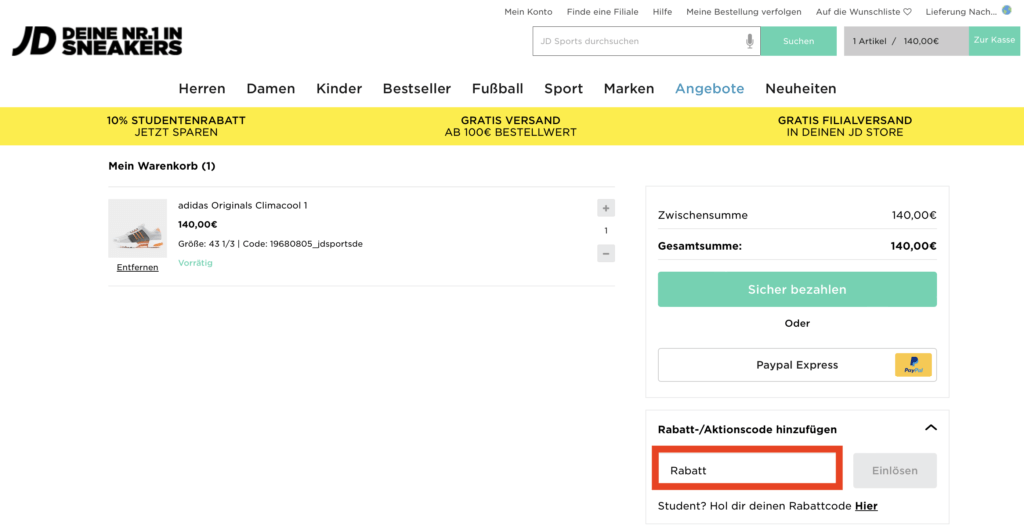Viewport: 1024px width, 529px height.
Task: Open the adidas Originals Climacool 1 product title
Action: coord(243,206)
